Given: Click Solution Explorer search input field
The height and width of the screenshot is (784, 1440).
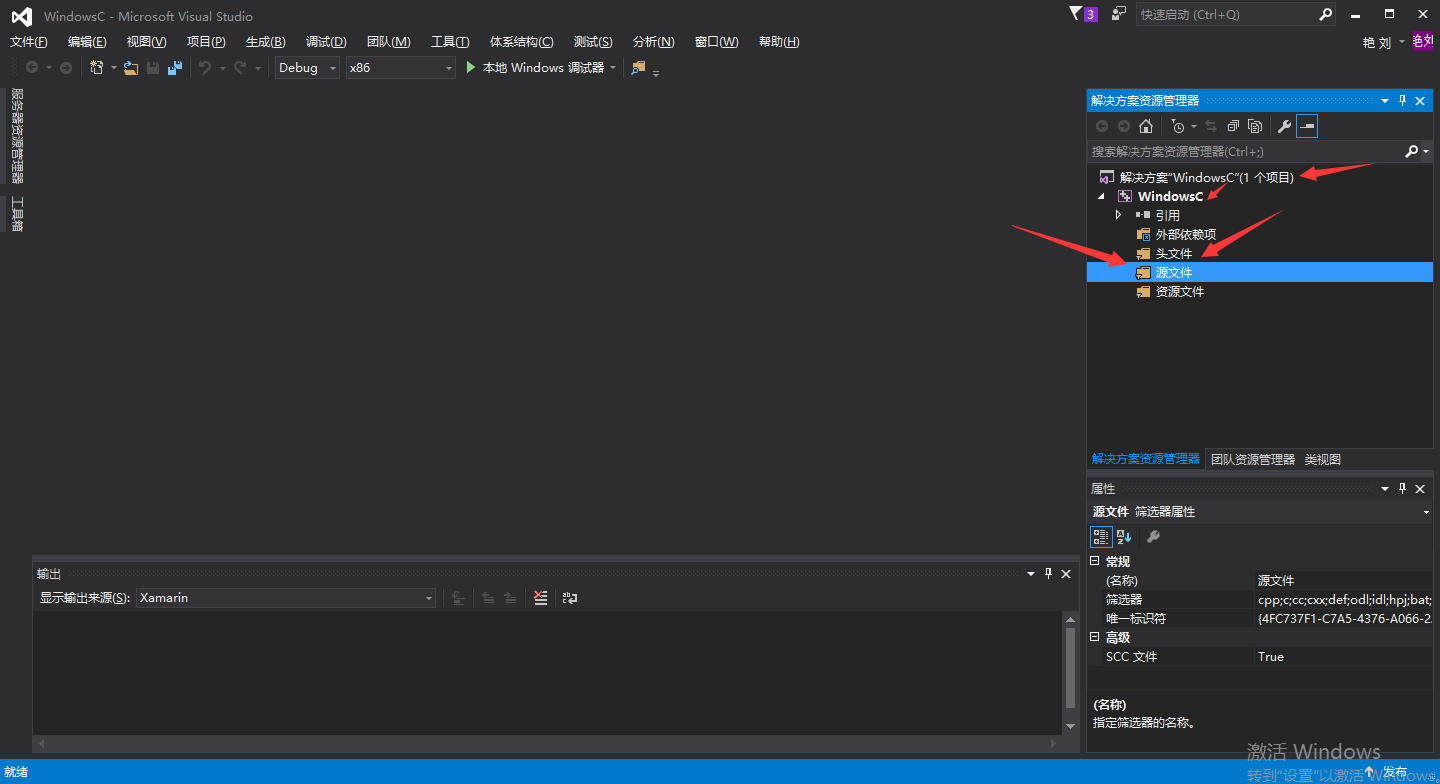Looking at the screenshot, I should (x=1244, y=151).
